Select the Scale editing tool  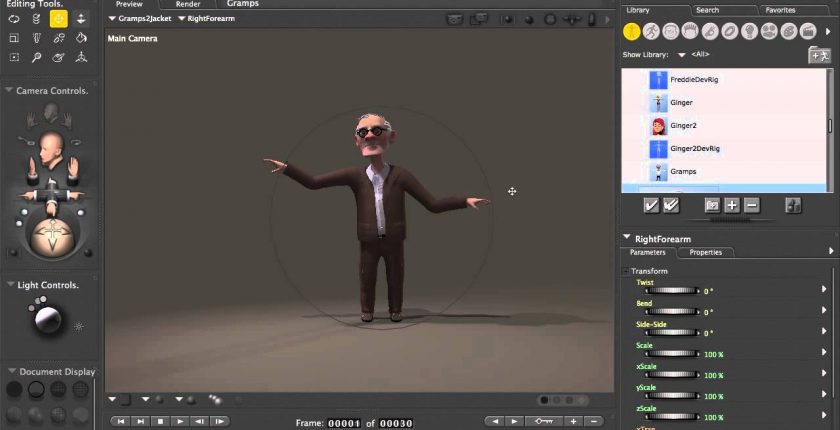14,37
